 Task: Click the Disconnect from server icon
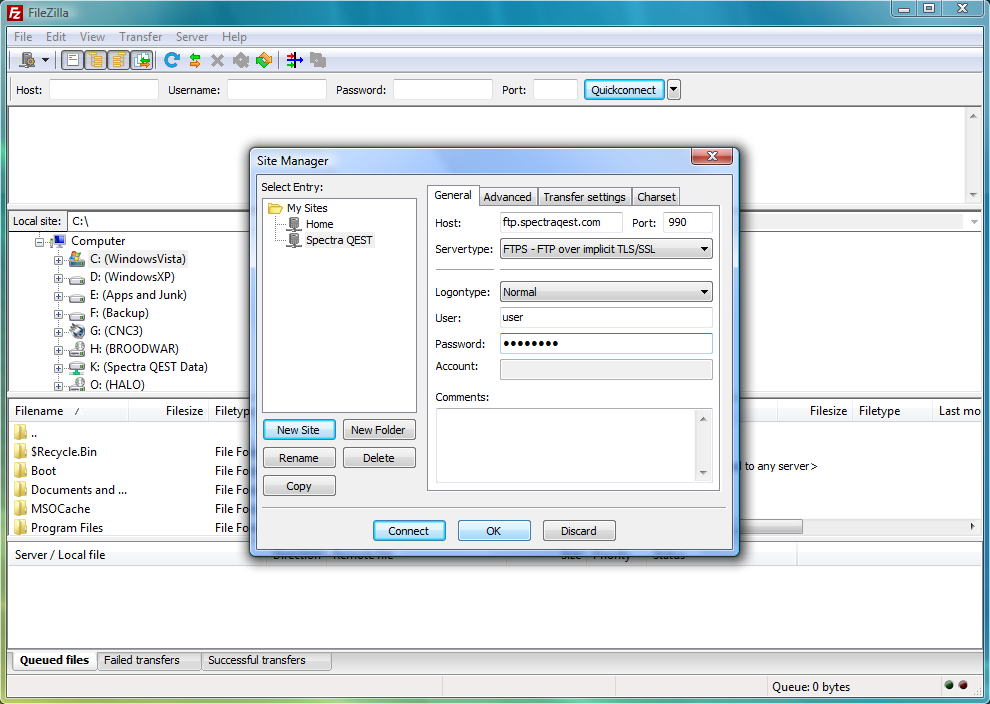pyautogui.click(x=240, y=60)
